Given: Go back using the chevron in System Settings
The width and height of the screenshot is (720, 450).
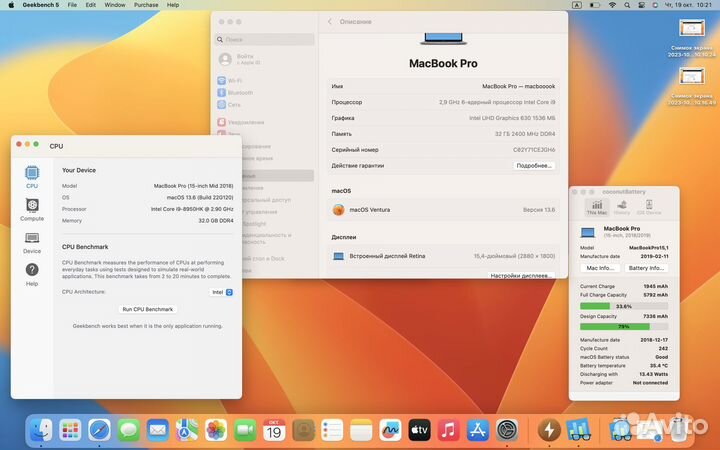Looking at the screenshot, I should pos(330,22).
